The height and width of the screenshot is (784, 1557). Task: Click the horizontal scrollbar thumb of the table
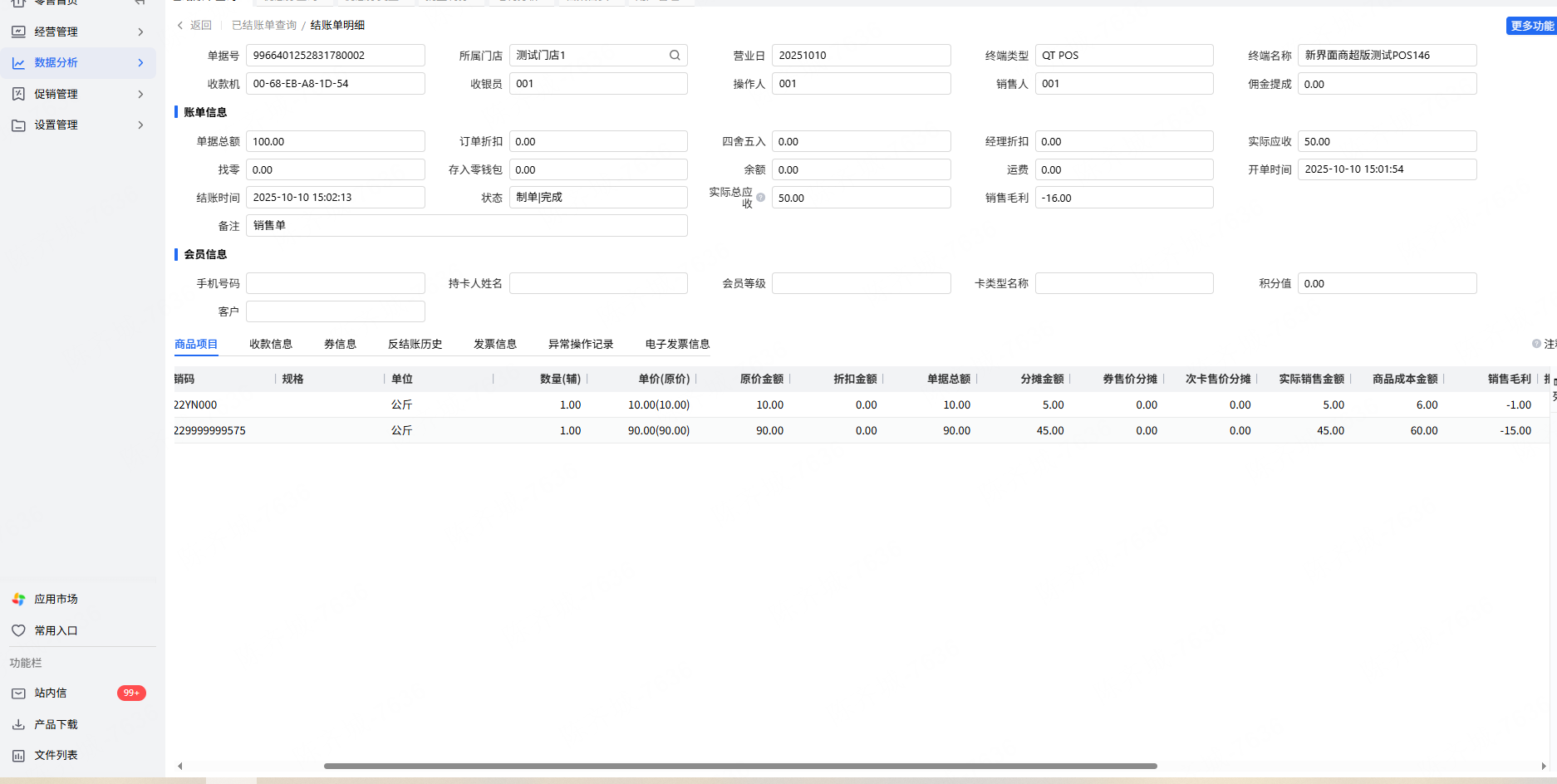click(740, 766)
